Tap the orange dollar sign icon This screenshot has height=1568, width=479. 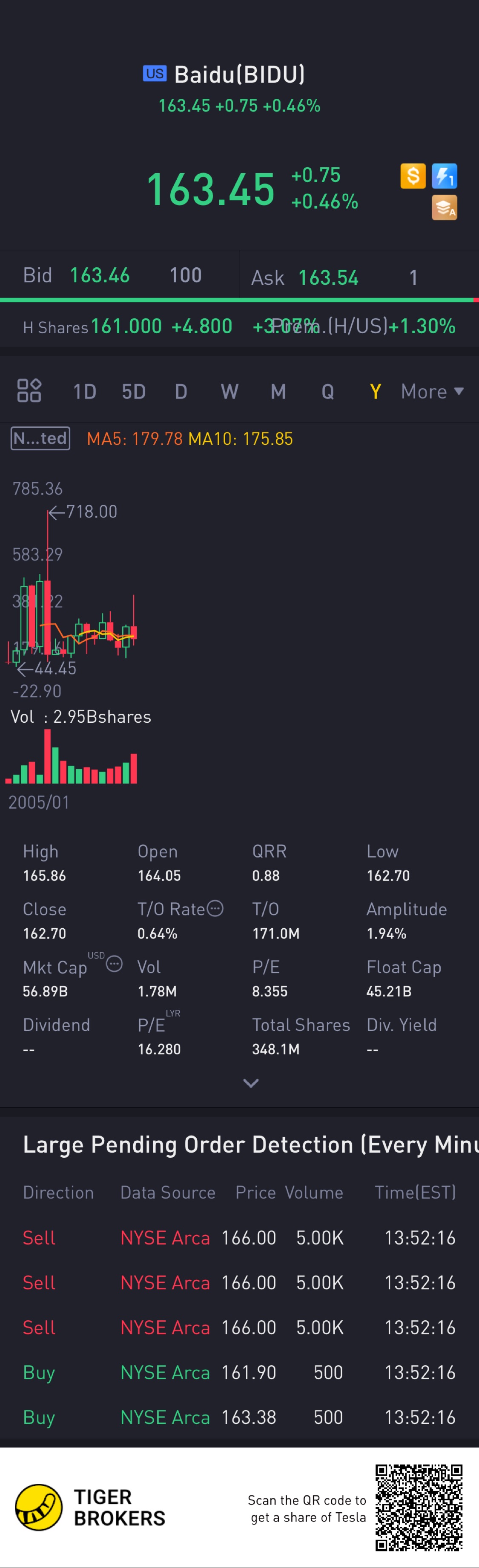click(x=413, y=176)
